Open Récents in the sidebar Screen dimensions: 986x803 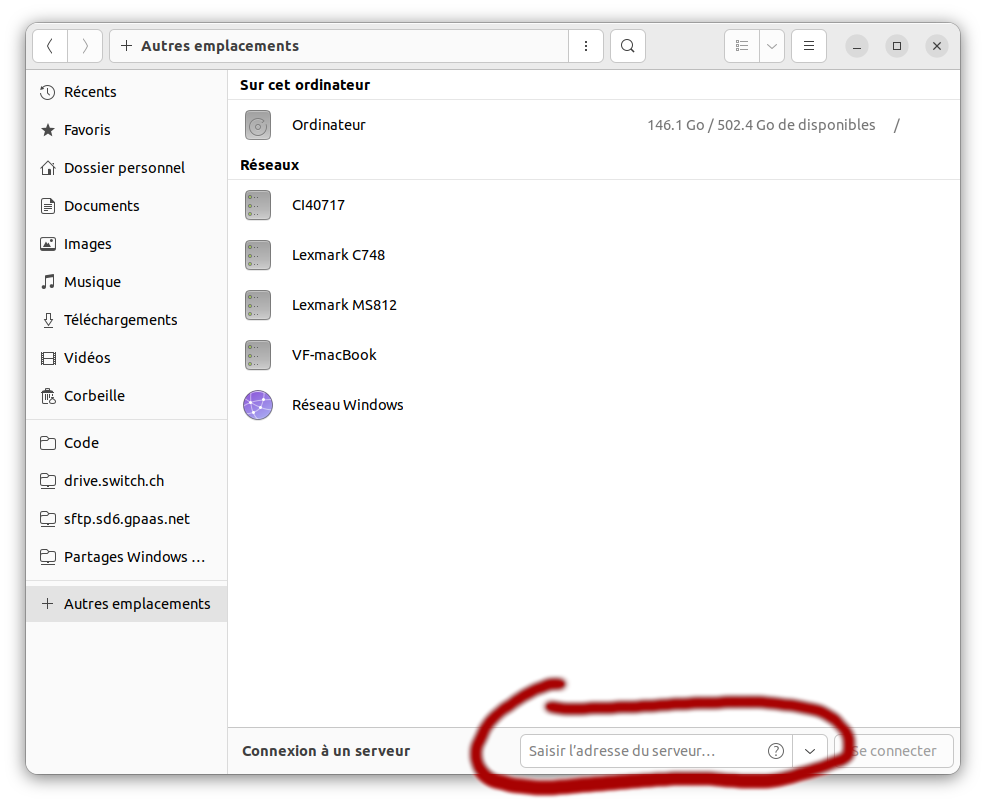pos(90,92)
